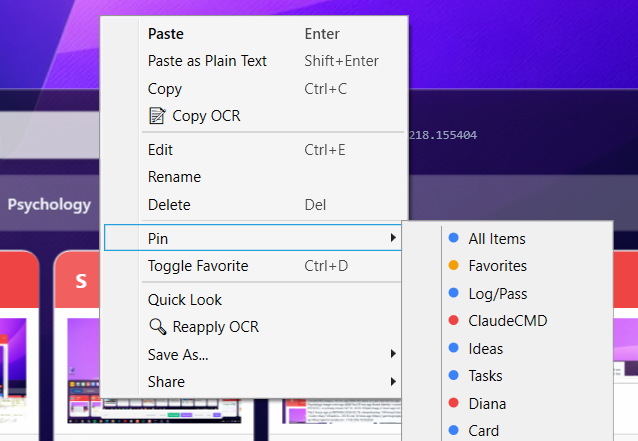Click the Copy OCR notepad icon
The width and height of the screenshot is (638, 441).
pyautogui.click(x=156, y=116)
